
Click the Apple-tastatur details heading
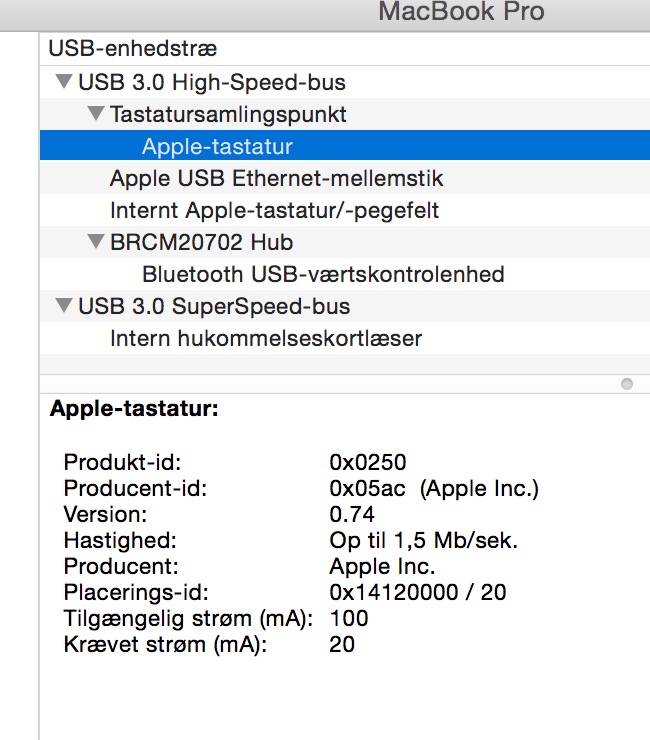pos(135,408)
